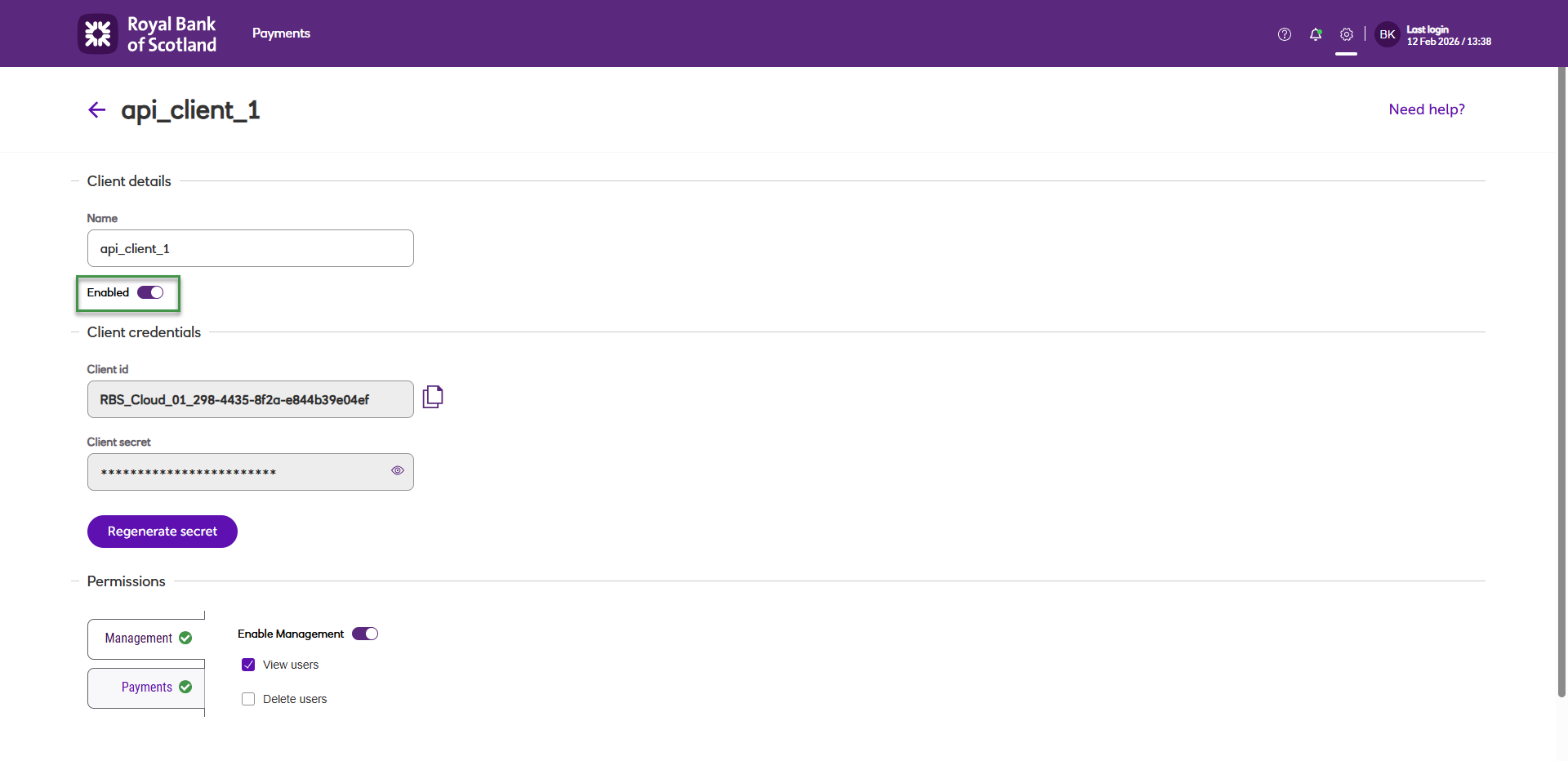
Task: Select the Management permissions tab
Action: tap(146, 639)
